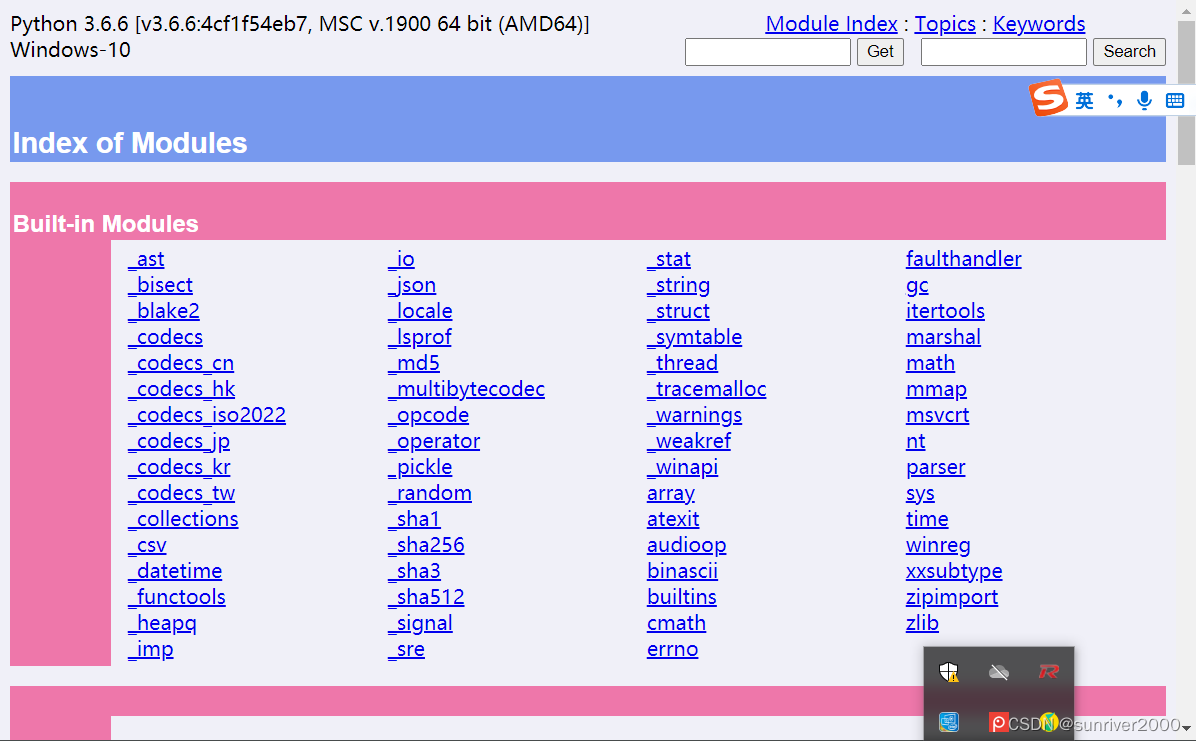Open the _multibytecodec module link
Viewport: 1196px width, 741px height.
[466, 389]
